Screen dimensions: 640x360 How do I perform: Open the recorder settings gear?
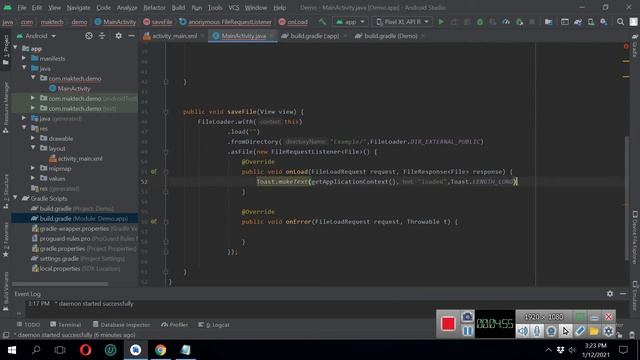608,331
